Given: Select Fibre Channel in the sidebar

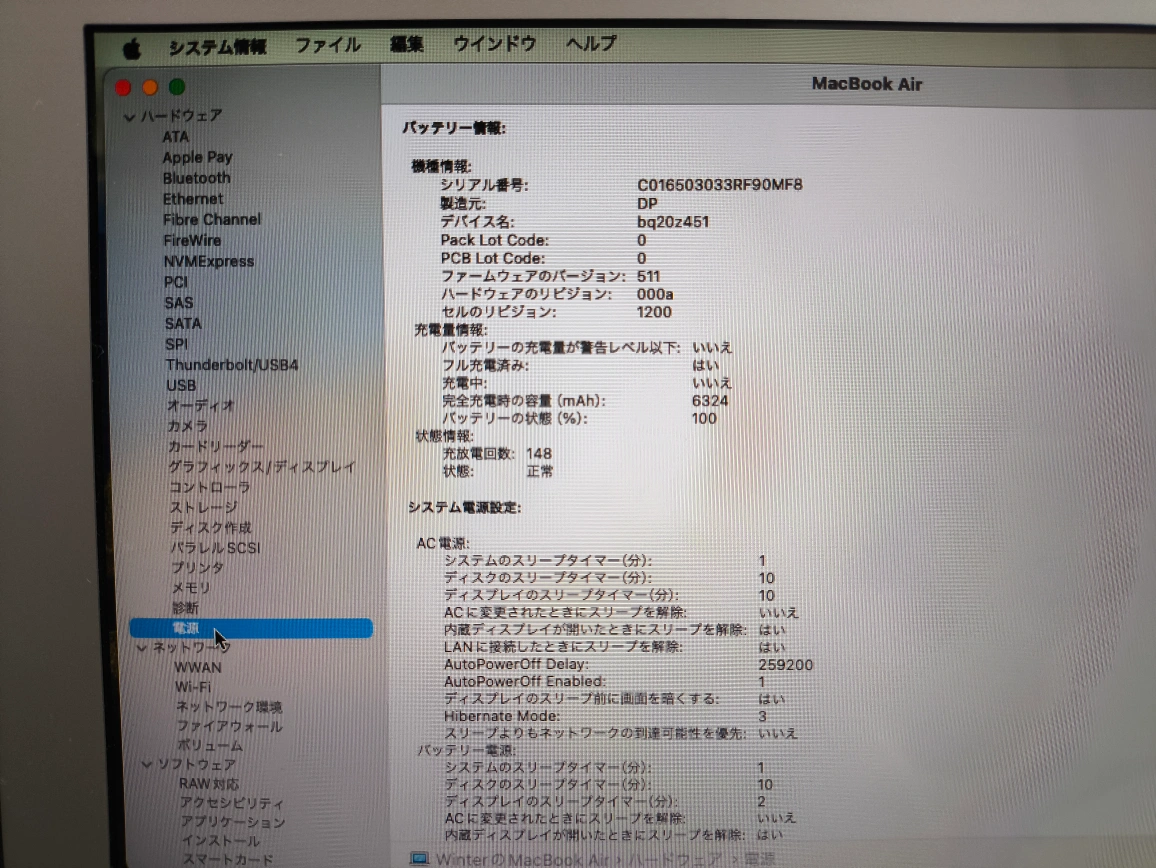Looking at the screenshot, I should point(212,220).
